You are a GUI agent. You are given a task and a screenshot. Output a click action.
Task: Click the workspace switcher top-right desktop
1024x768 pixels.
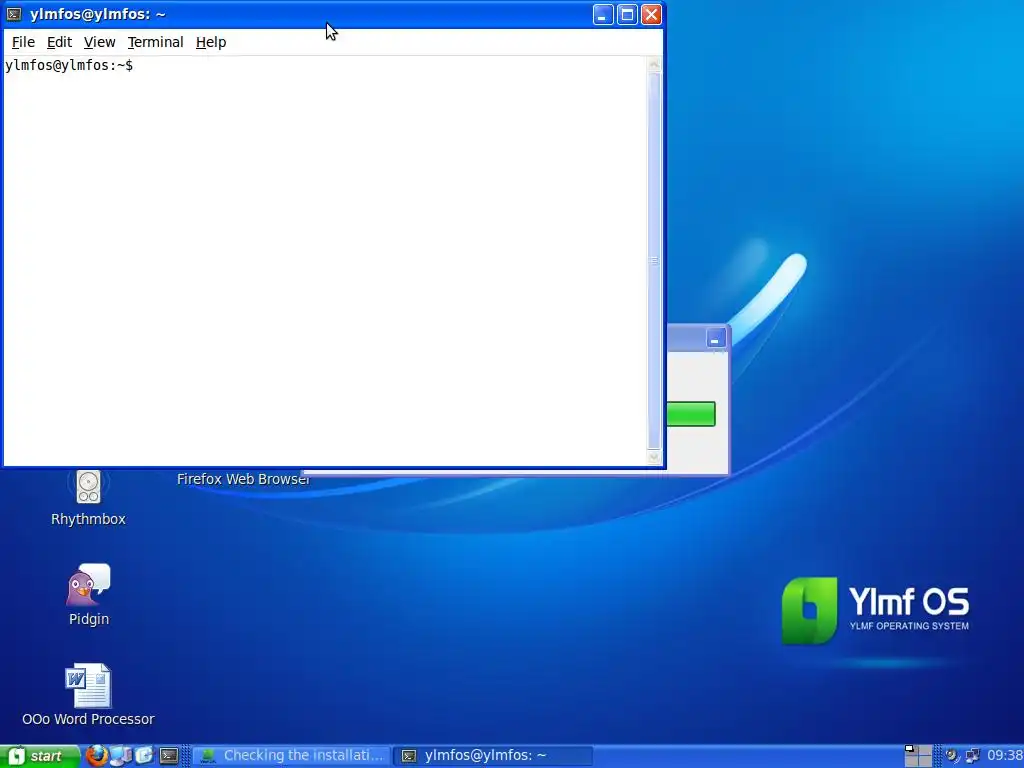pos(925,750)
